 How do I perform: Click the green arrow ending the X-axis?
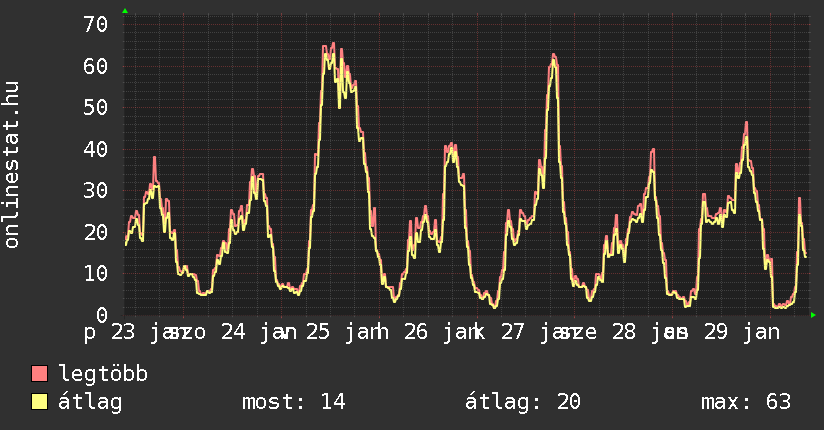(813, 315)
